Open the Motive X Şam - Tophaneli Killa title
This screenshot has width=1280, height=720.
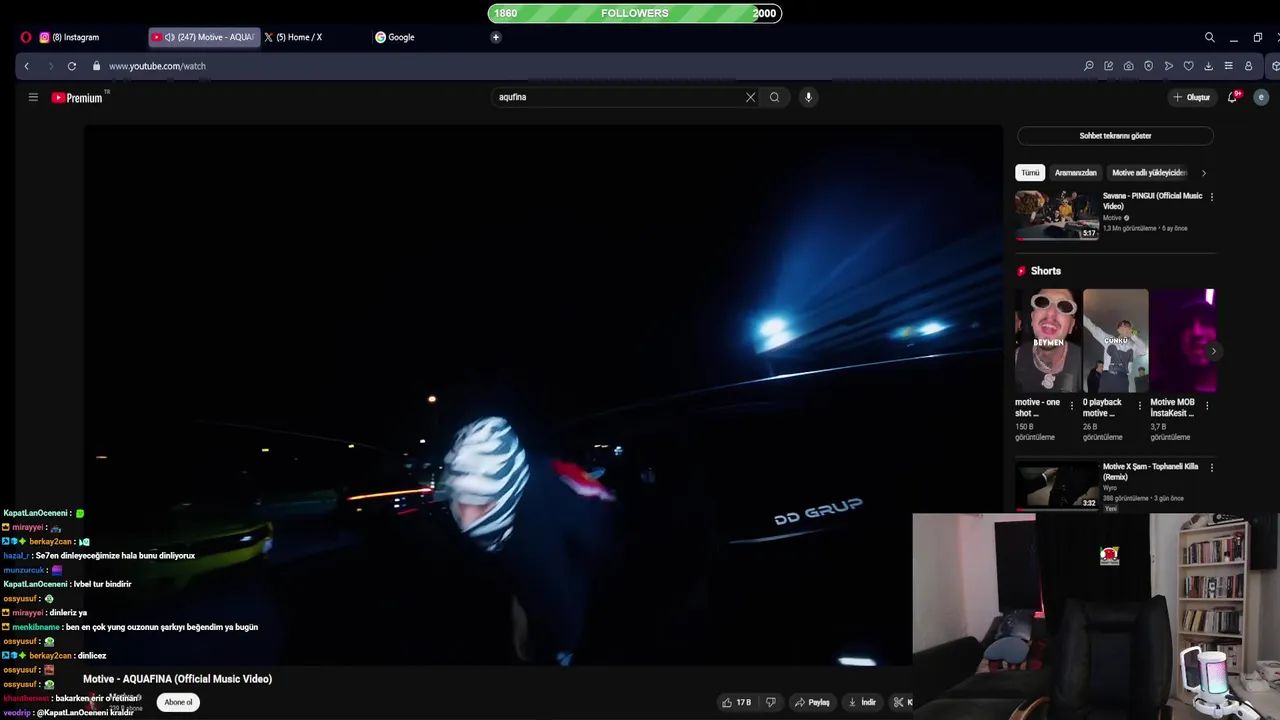click(x=1151, y=472)
